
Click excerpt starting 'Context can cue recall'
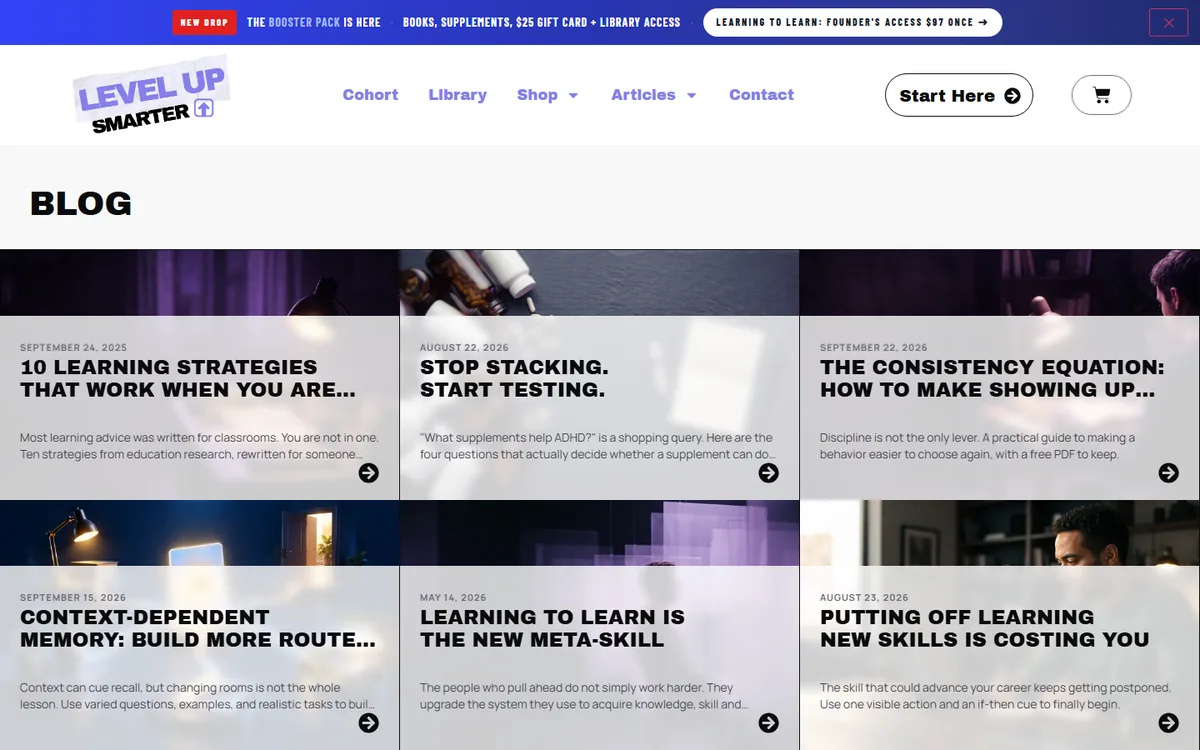[197, 696]
